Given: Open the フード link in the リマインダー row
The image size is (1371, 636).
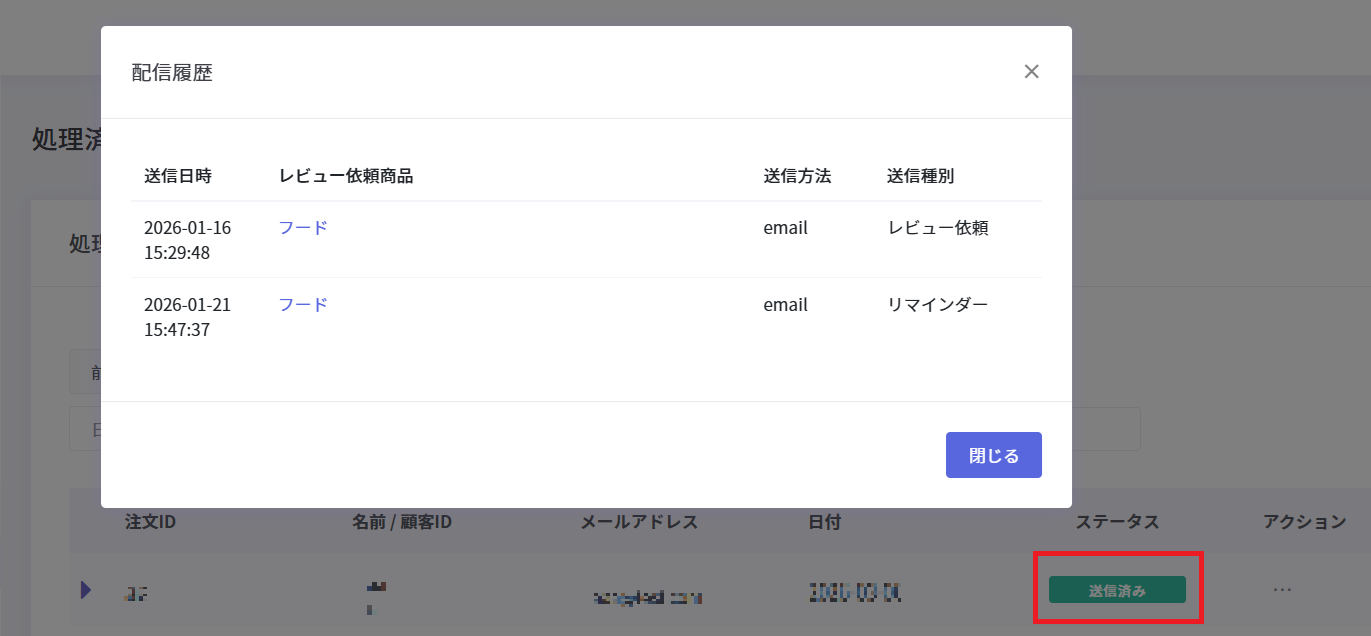Looking at the screenshot, I should click(x=303, y=305).
